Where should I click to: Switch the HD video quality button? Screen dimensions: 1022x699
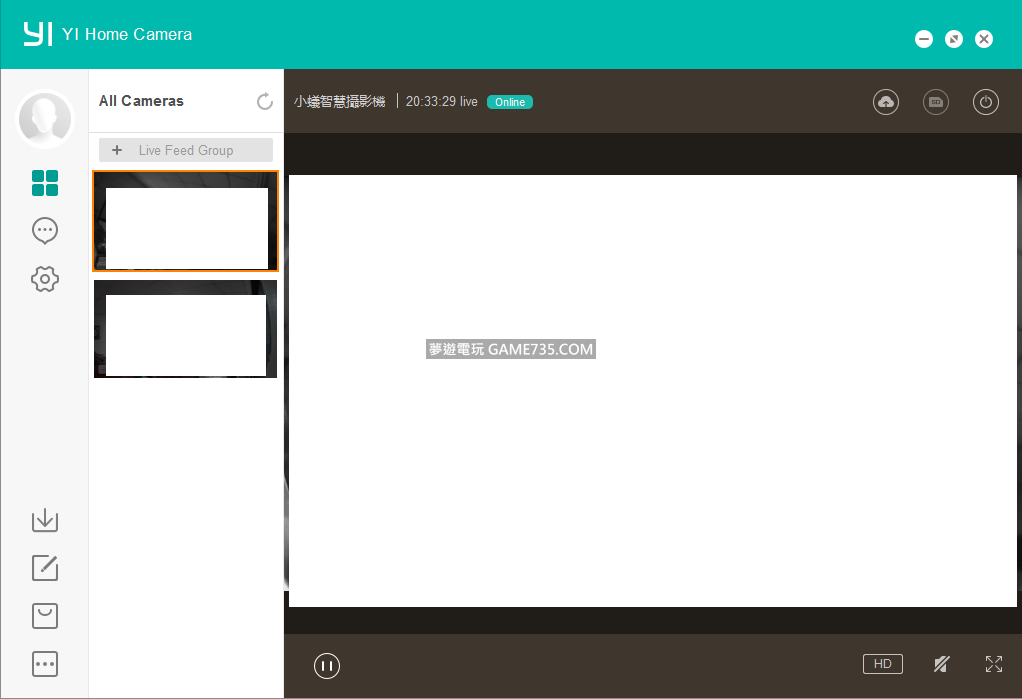point(883,664)
